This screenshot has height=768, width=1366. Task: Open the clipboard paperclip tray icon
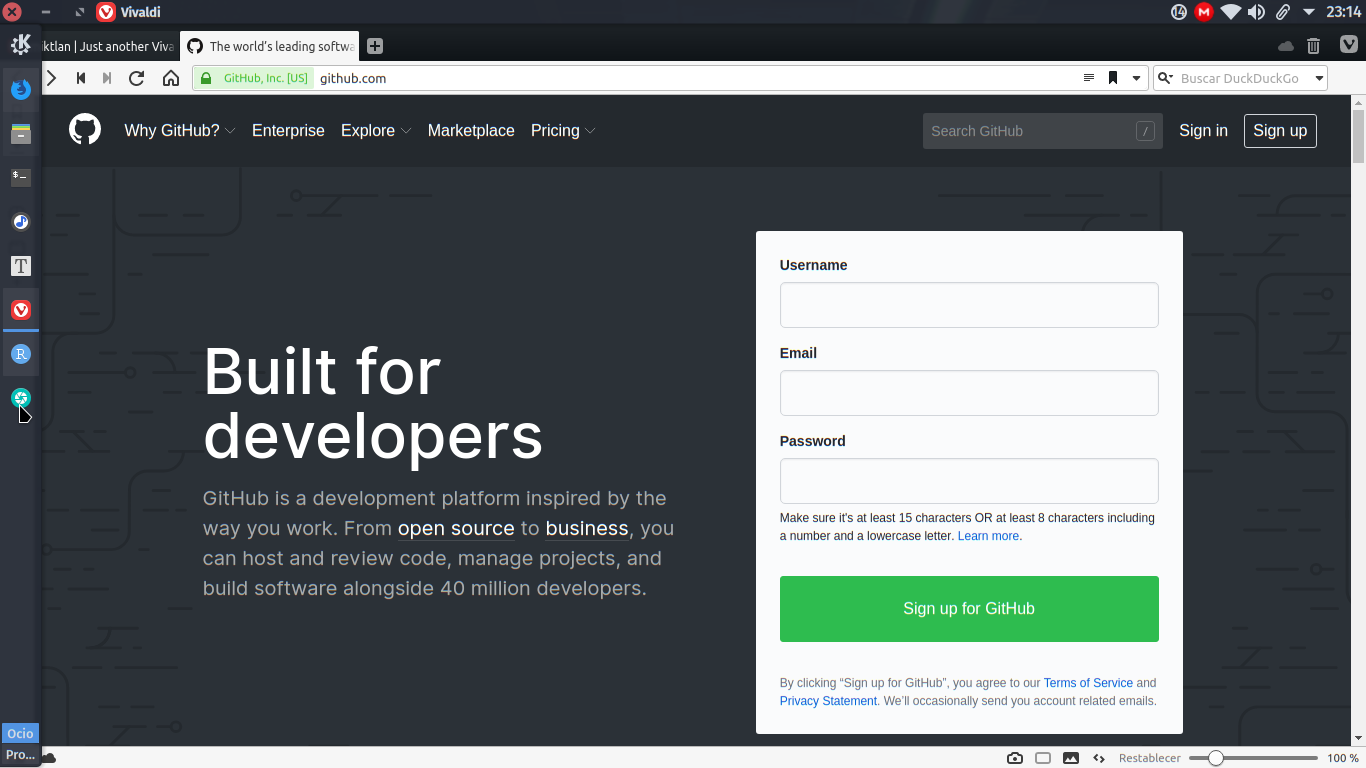tap(1283, 12)
